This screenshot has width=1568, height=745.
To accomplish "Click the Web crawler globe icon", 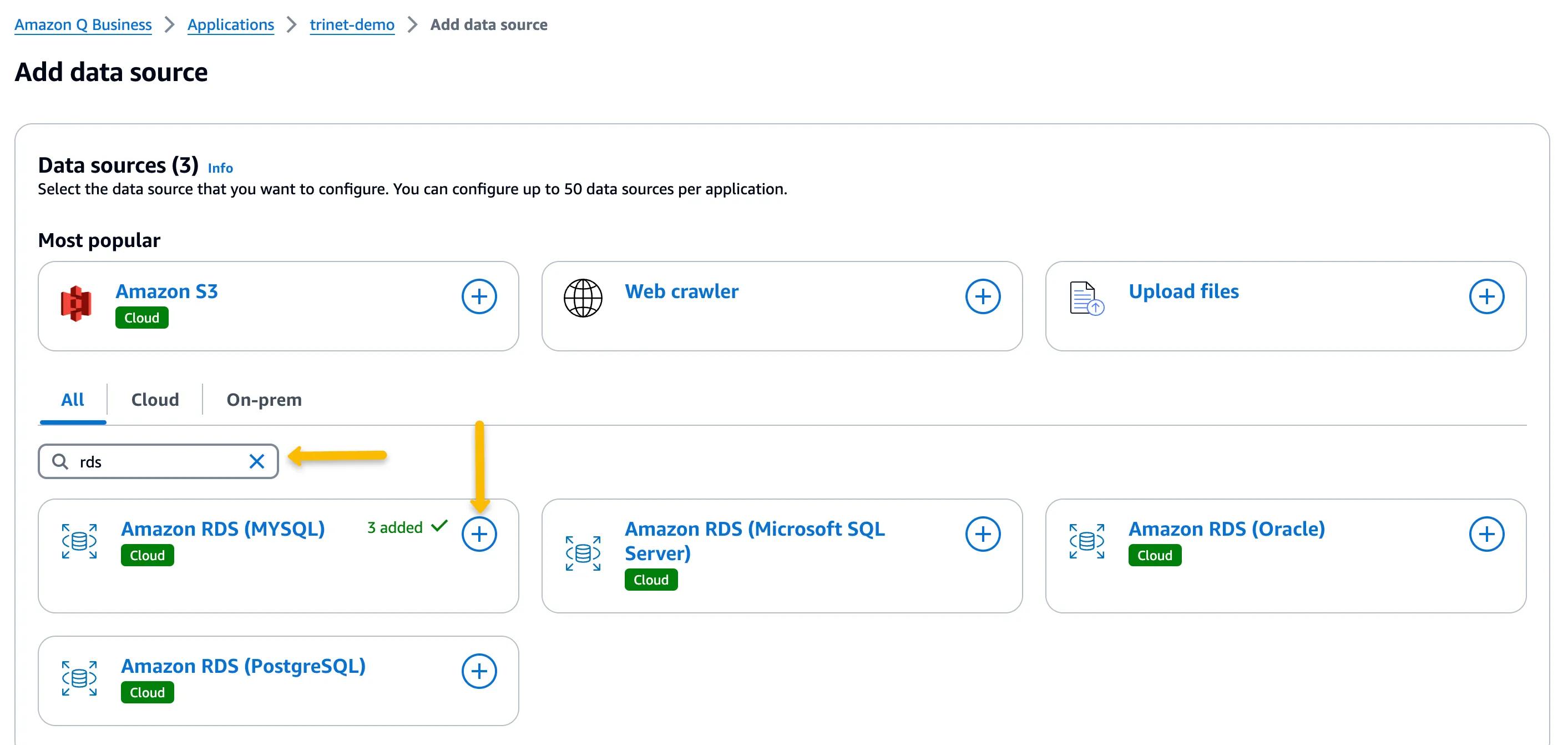I will click(x=583, y=298).
